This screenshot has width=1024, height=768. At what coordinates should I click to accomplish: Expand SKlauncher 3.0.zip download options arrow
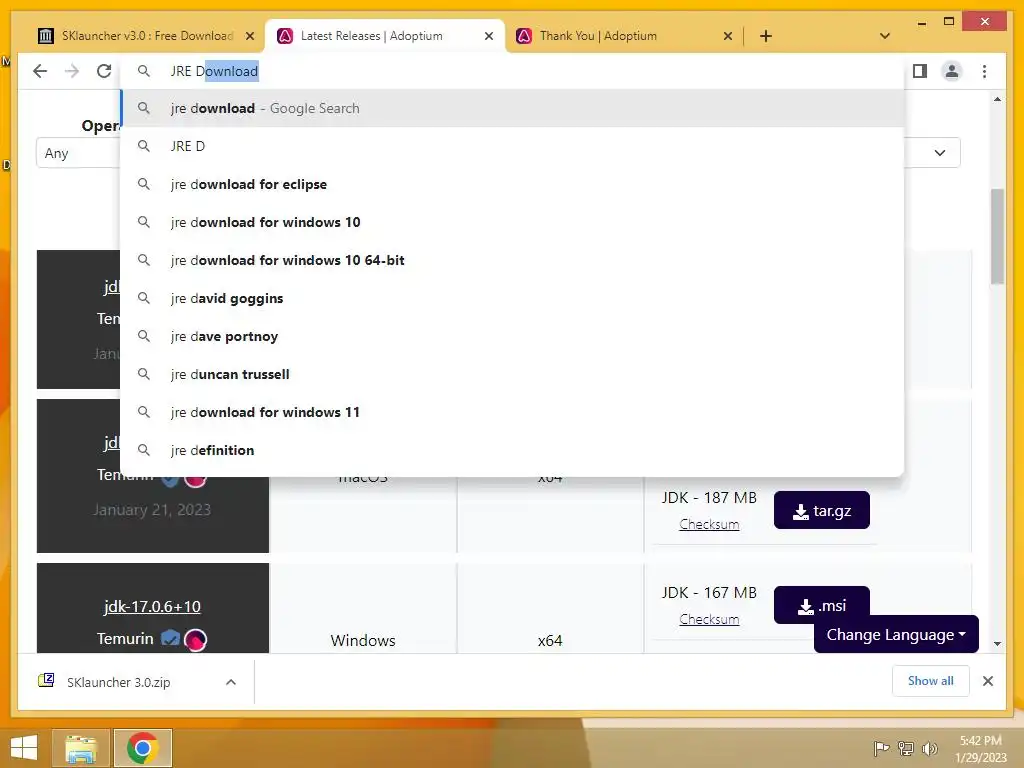(231, 682)
